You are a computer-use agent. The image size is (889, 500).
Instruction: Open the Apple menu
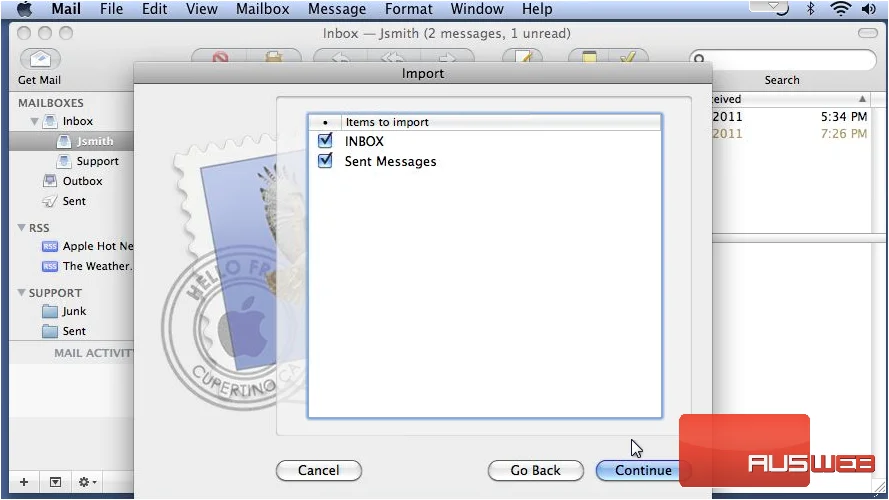[24, 9]
